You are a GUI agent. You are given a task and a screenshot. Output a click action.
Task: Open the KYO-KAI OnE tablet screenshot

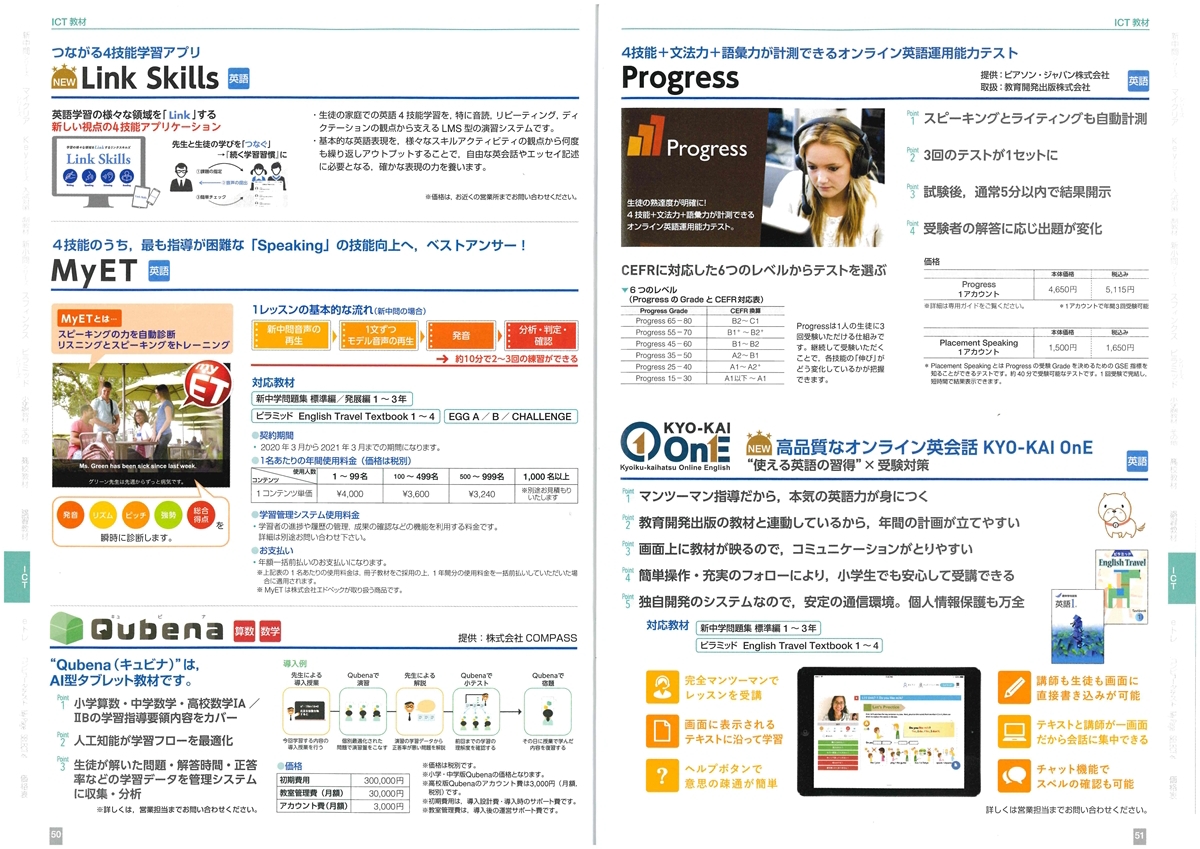tap(889, 729)
